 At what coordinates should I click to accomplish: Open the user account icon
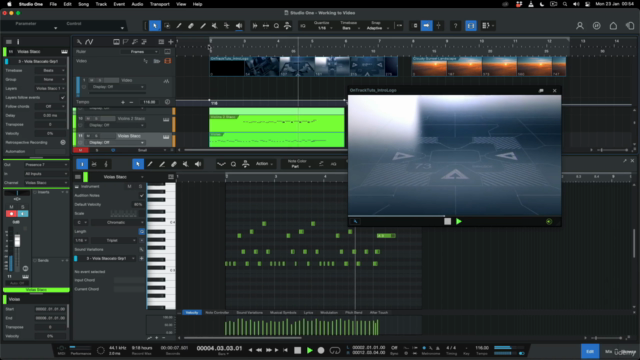pyautogui.click(x=580, y=26)
